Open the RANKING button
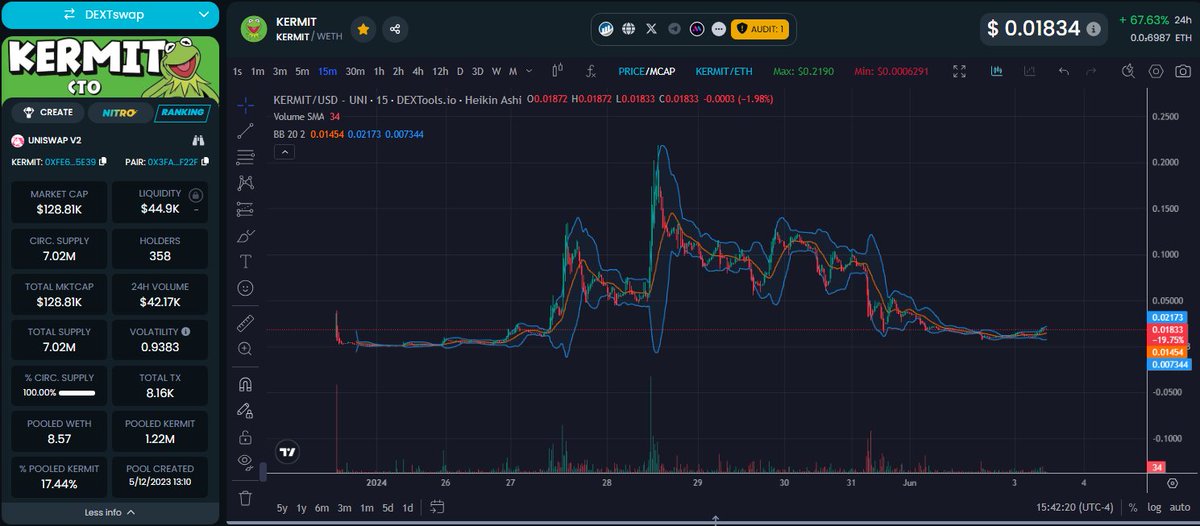The image size is (1200, 526). [x=182, y=112]
